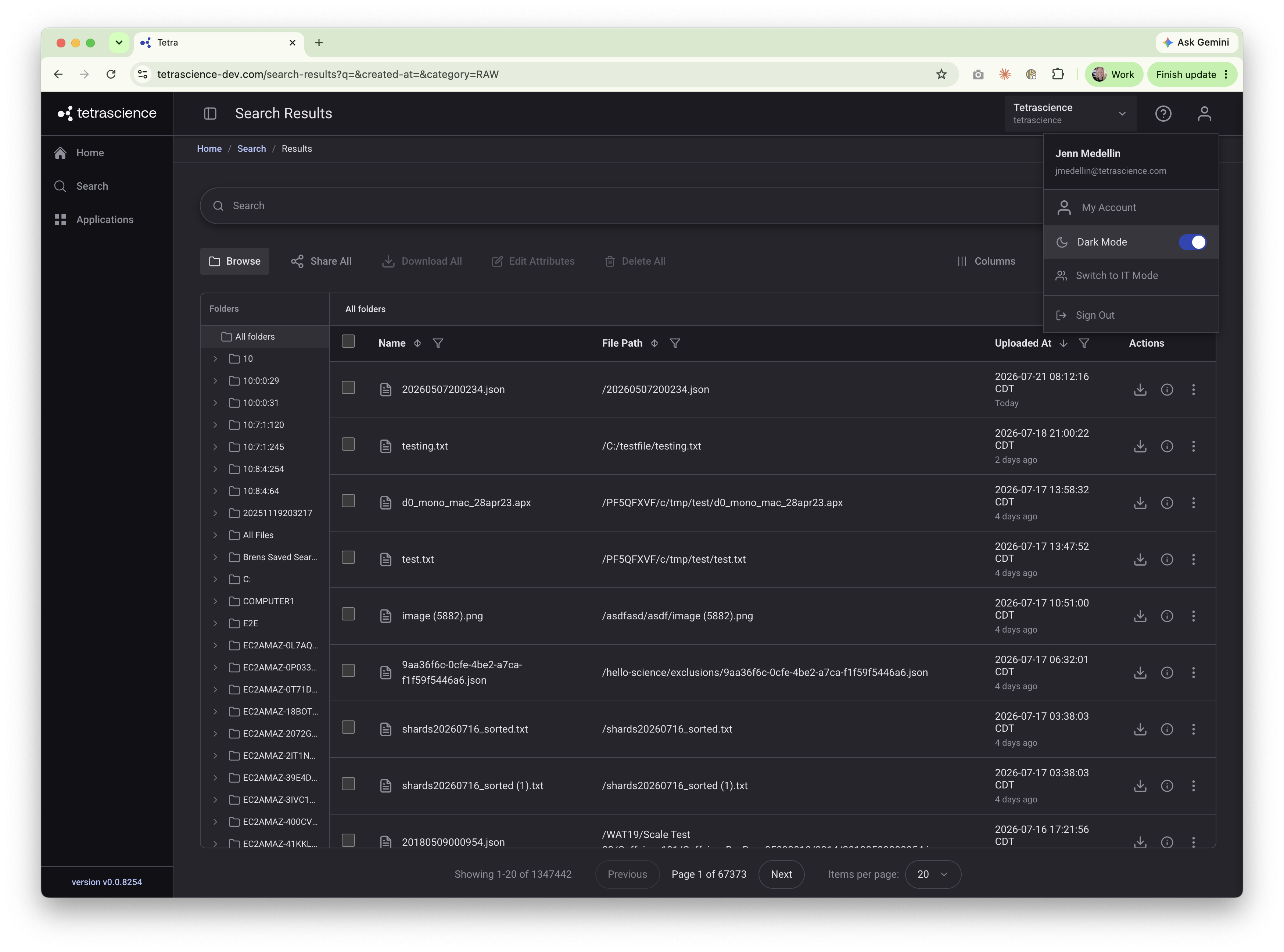
Task: Show info for 9aa36f6c-0cfe-4be2 json file
Action: [x=1166, y=673]
